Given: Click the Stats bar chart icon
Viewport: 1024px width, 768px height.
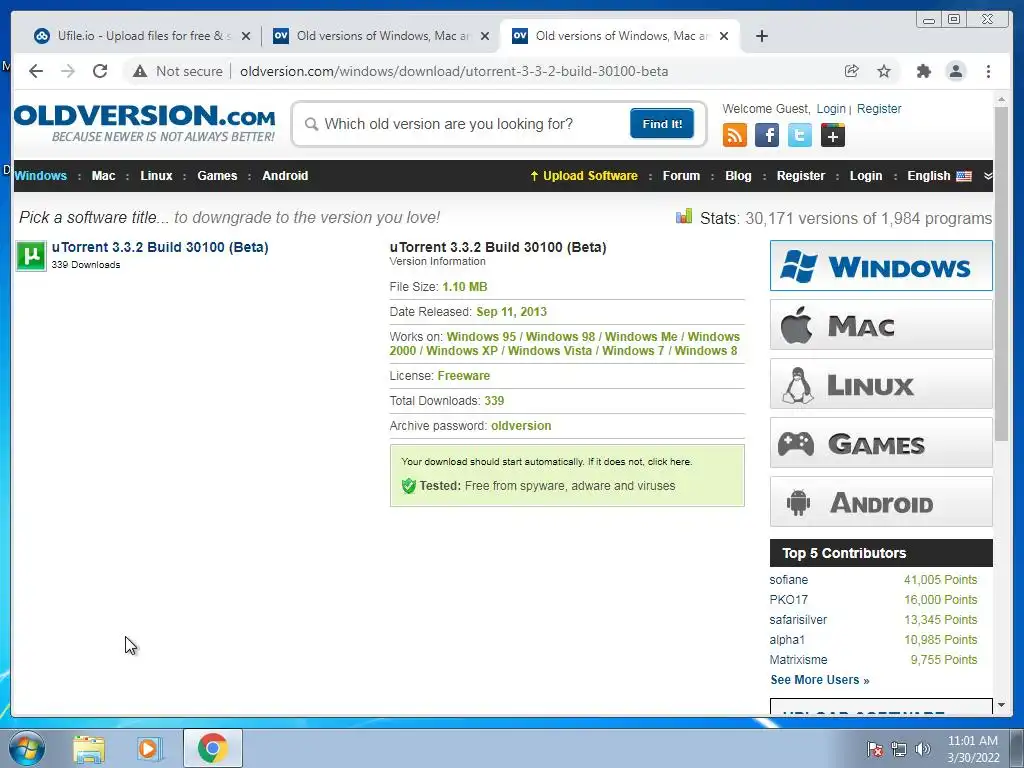Looking at the screenshot, I should [x=684, y=216].
